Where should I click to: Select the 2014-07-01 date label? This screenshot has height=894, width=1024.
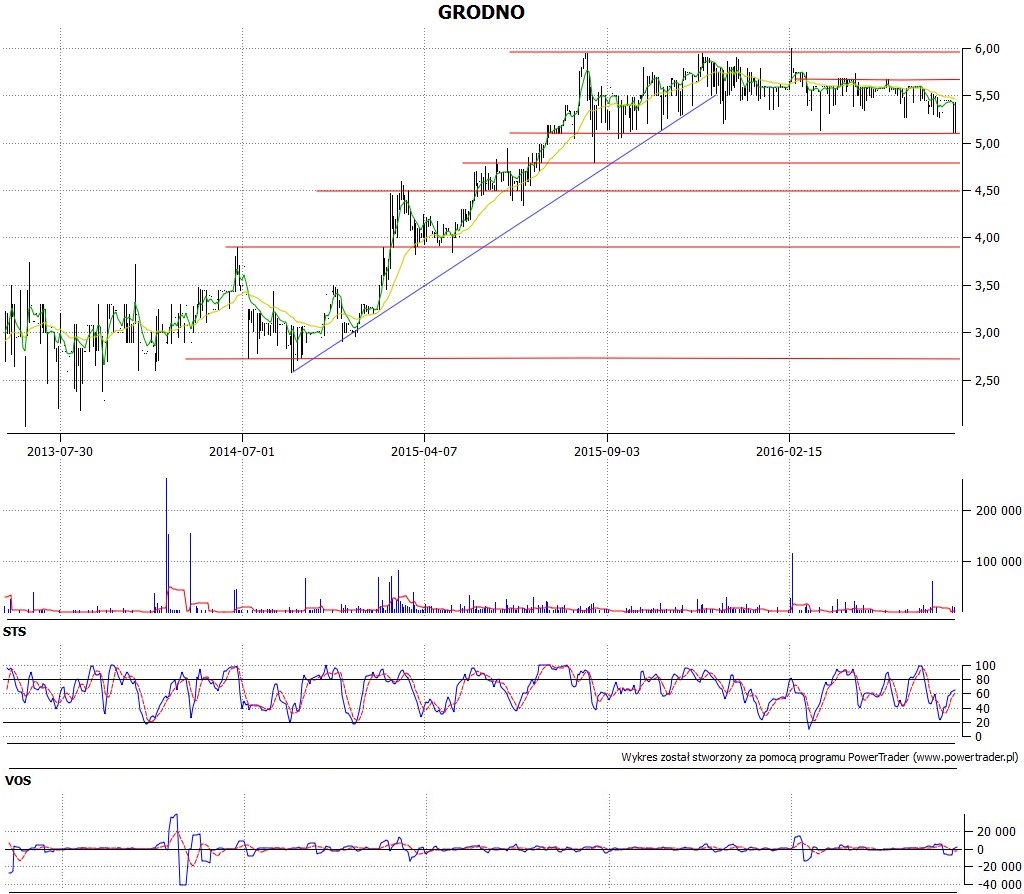pyautogui.click(x=242, y=451)
